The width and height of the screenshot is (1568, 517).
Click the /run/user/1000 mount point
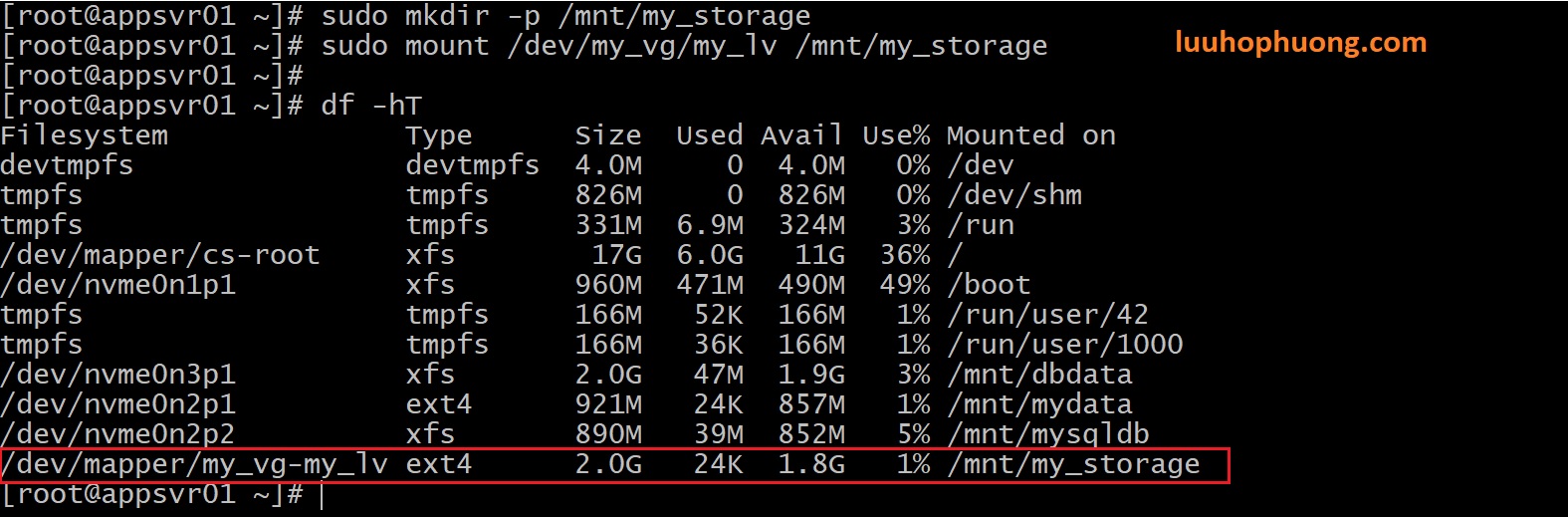point(1064,345)
